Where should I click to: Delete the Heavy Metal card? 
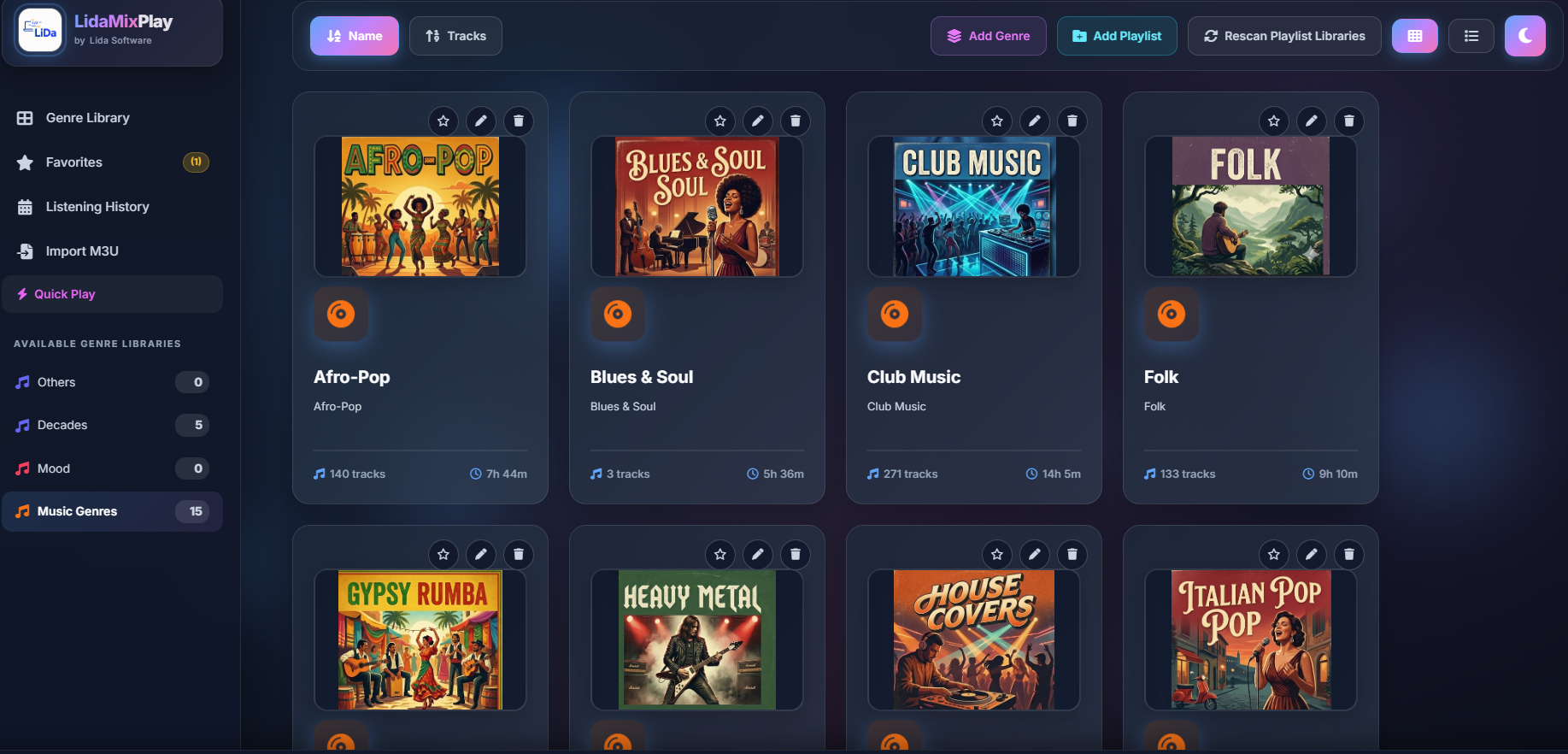(796, 555)
